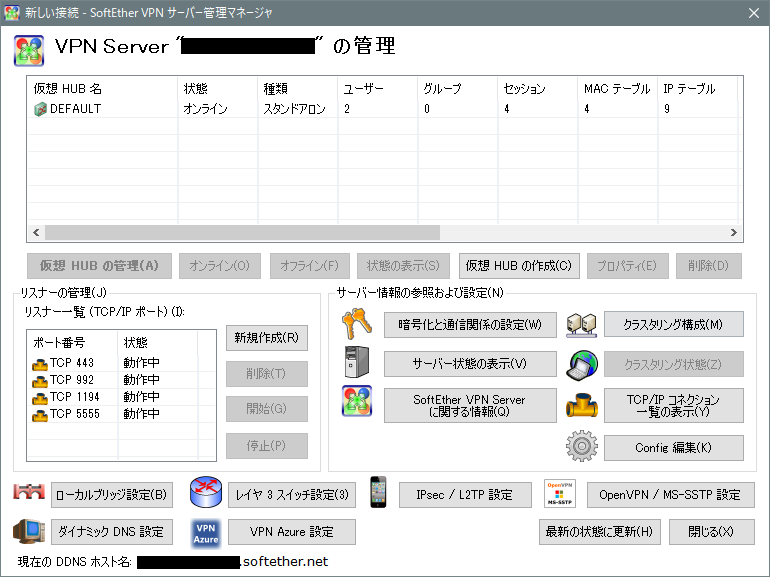This screenshot has height=577, width=770.
Task: Click hub list horizontal scrollbar right arrow
Action: point(733,232)
